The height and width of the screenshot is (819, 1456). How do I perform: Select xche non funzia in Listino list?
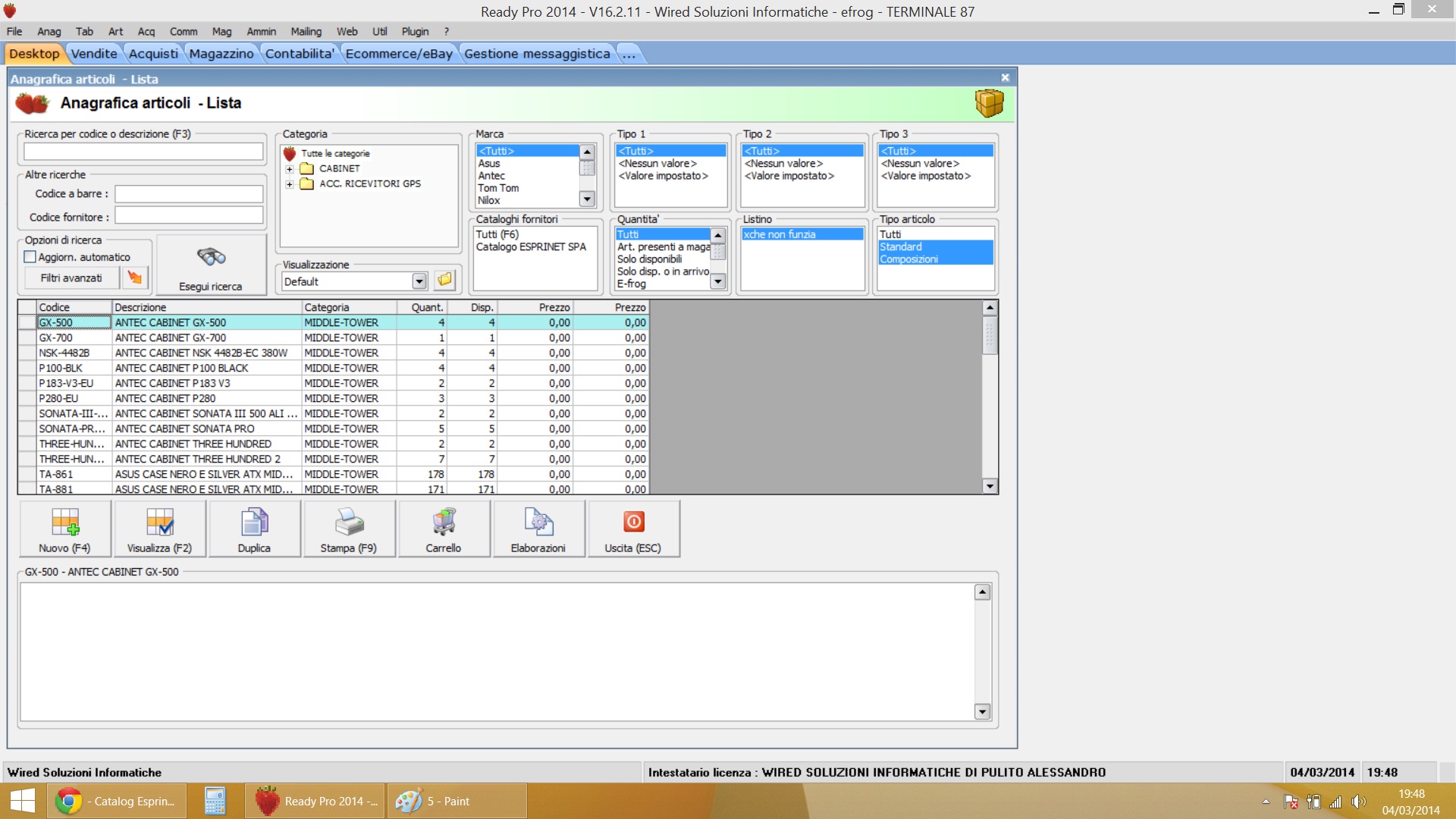(x=802, y=235)
